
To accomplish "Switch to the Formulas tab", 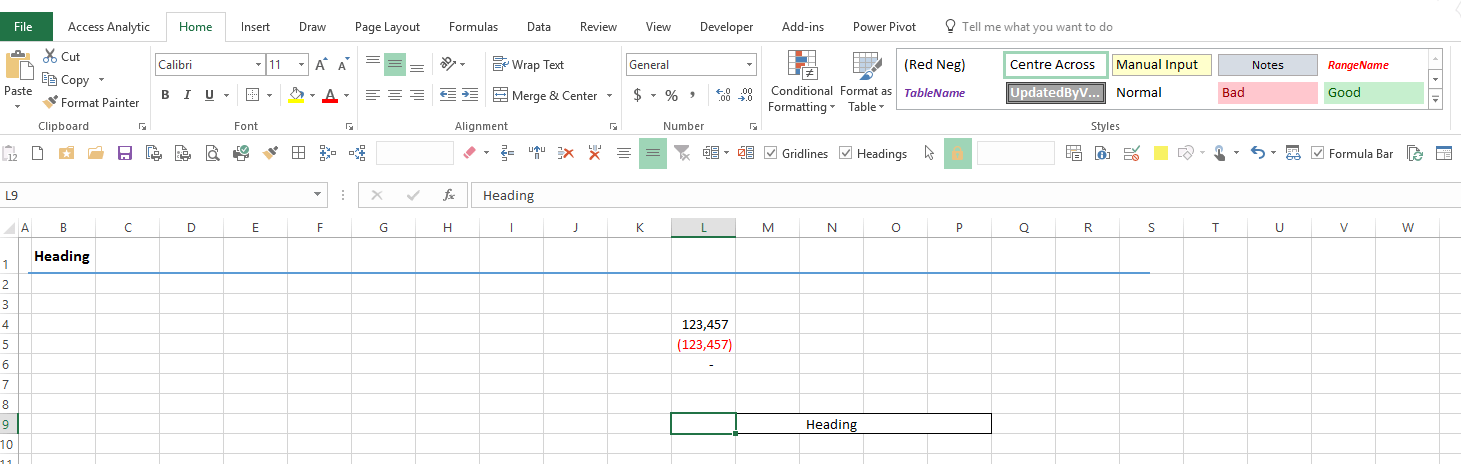I will tap(473, 27).
